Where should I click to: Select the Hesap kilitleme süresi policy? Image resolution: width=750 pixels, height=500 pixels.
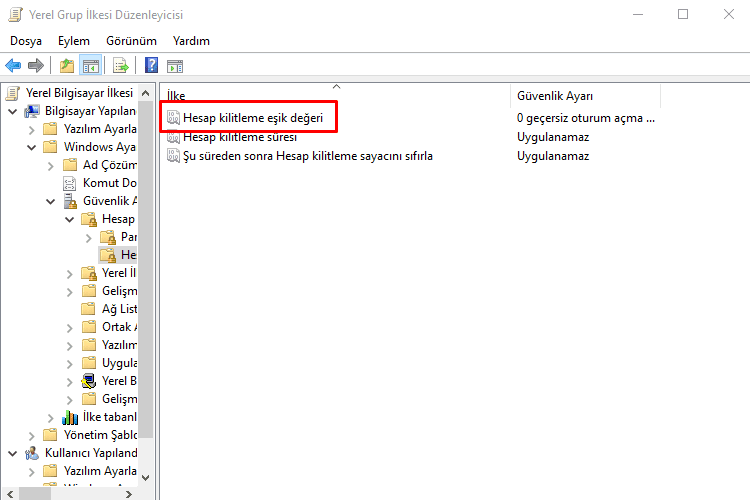(x=240, y=137)
